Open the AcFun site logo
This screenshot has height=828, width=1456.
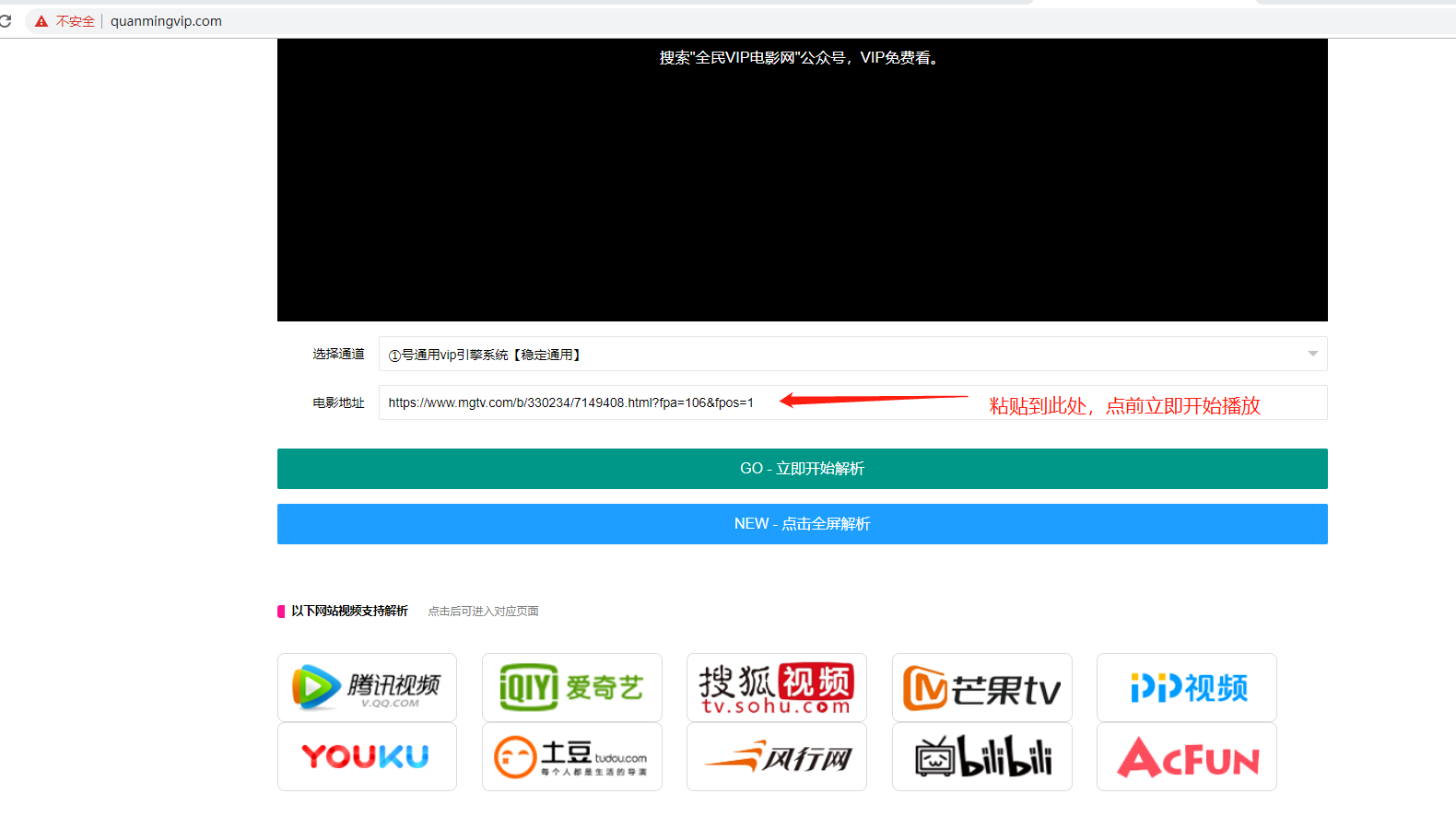[1186, 756]
